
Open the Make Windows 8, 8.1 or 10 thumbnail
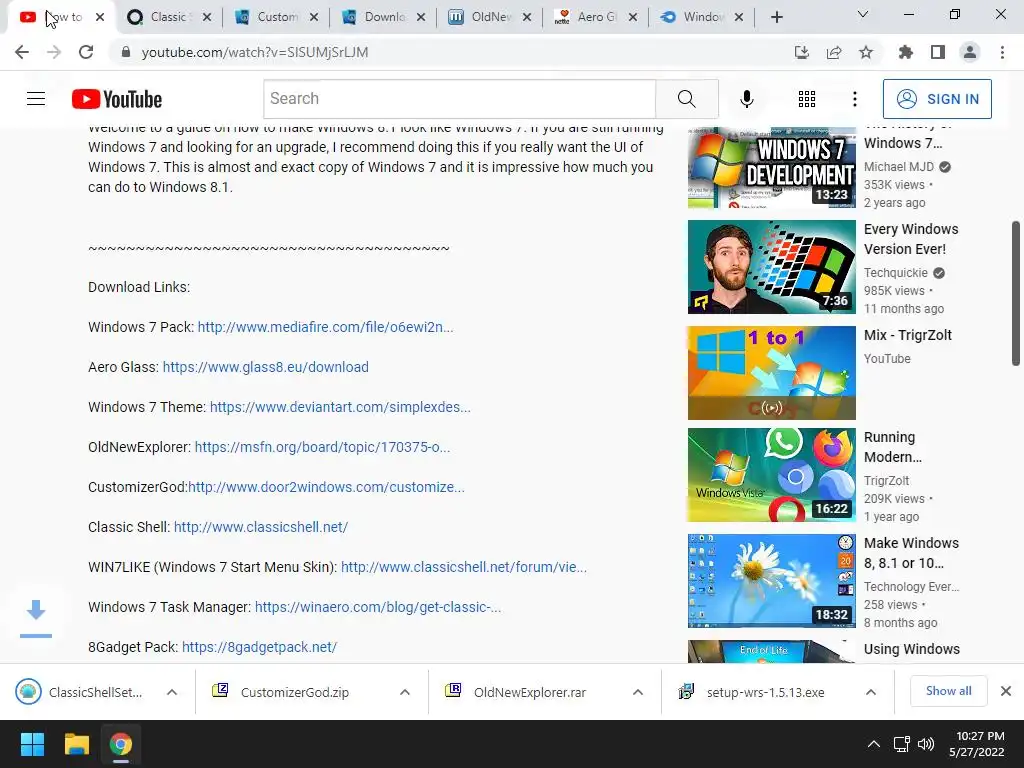pos(771,581)
